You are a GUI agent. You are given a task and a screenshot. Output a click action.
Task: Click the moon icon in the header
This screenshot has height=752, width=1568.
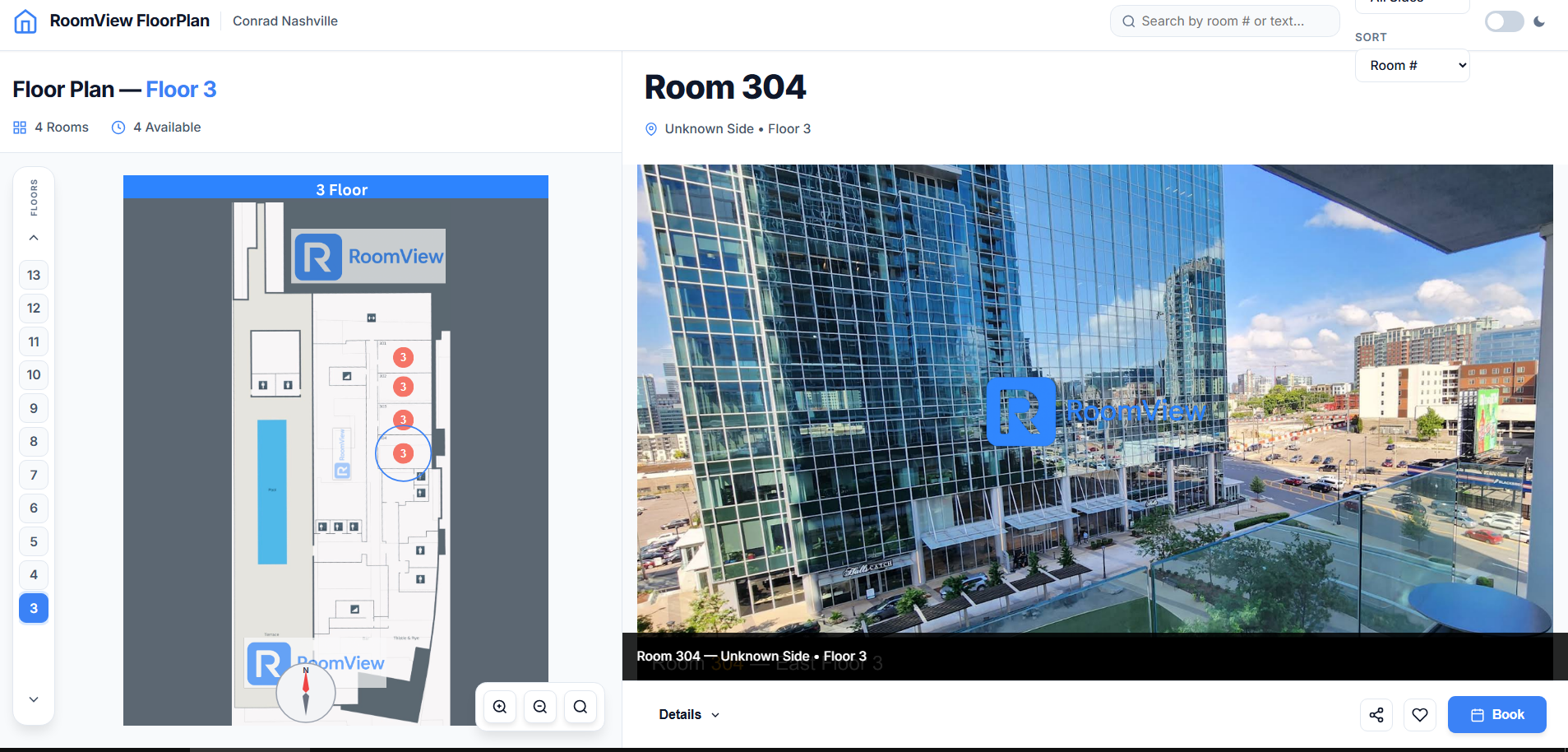[x=1539, y=22]
